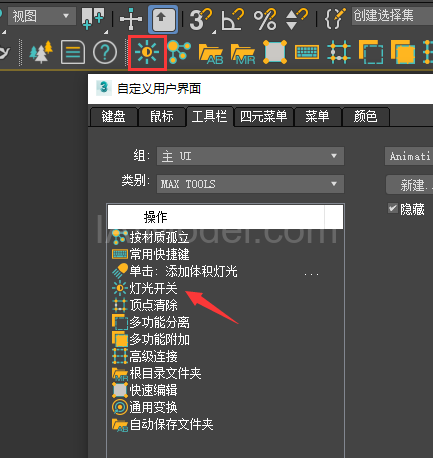Screen dimensions: 433x458
Task: Open the 类别 dropdown showing MAX TOOLS
Action: [250, 184]
